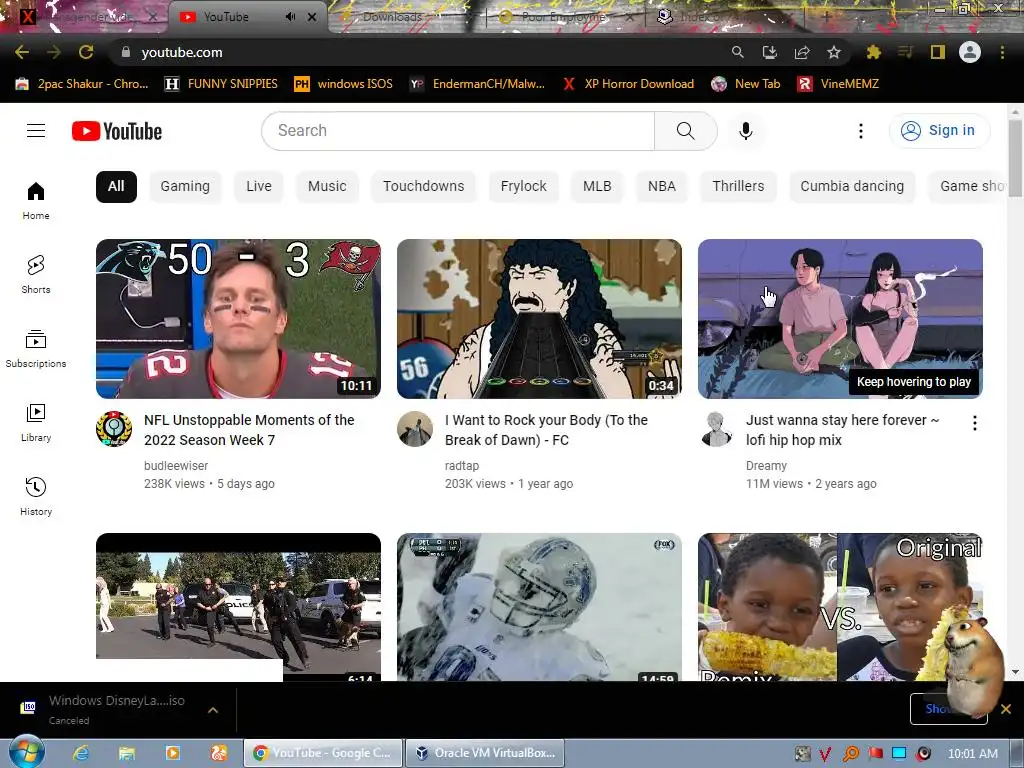Select the MLB filter chip

pos(597,186)
